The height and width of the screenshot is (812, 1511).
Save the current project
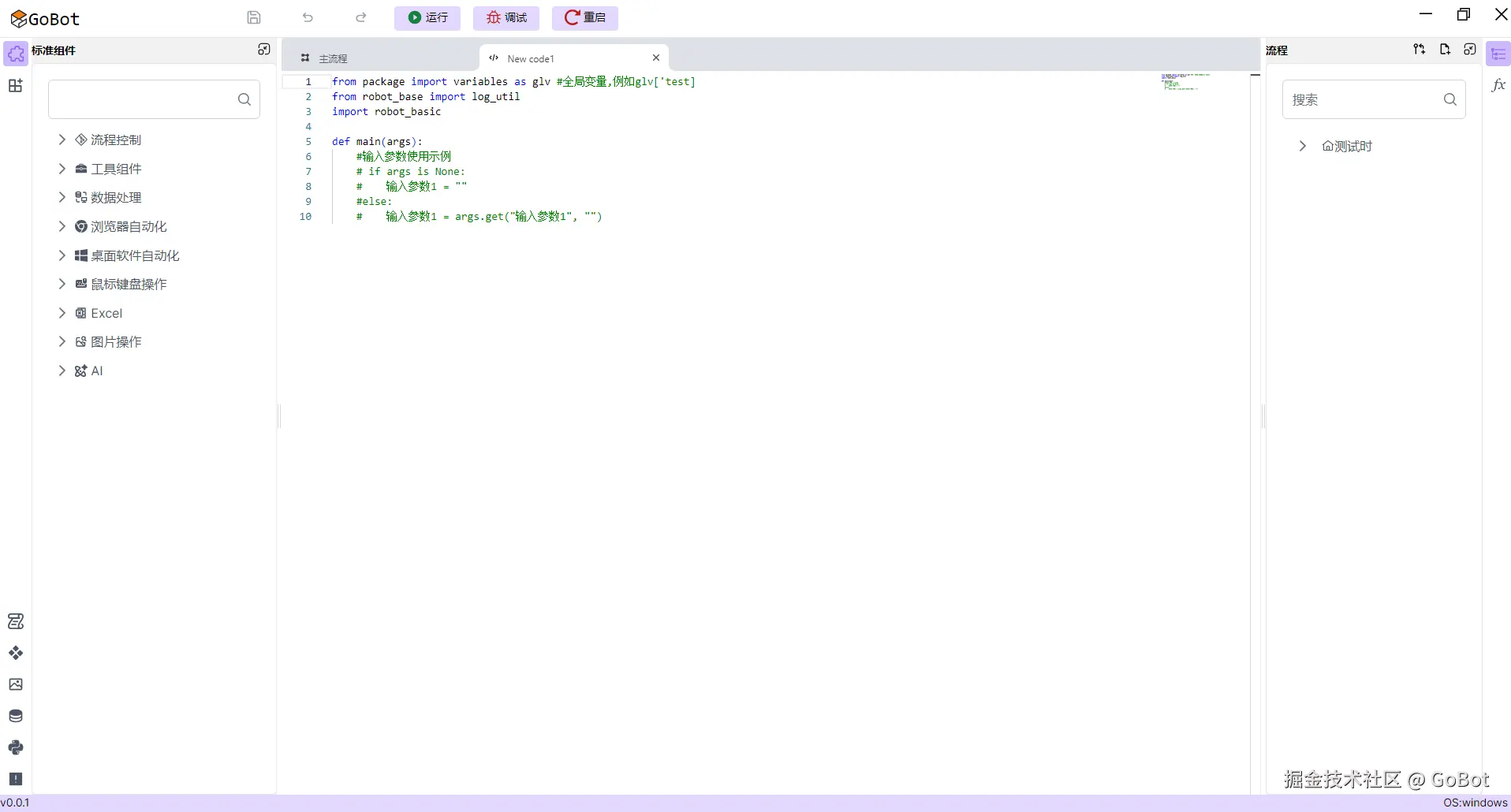tap(254, 17)
